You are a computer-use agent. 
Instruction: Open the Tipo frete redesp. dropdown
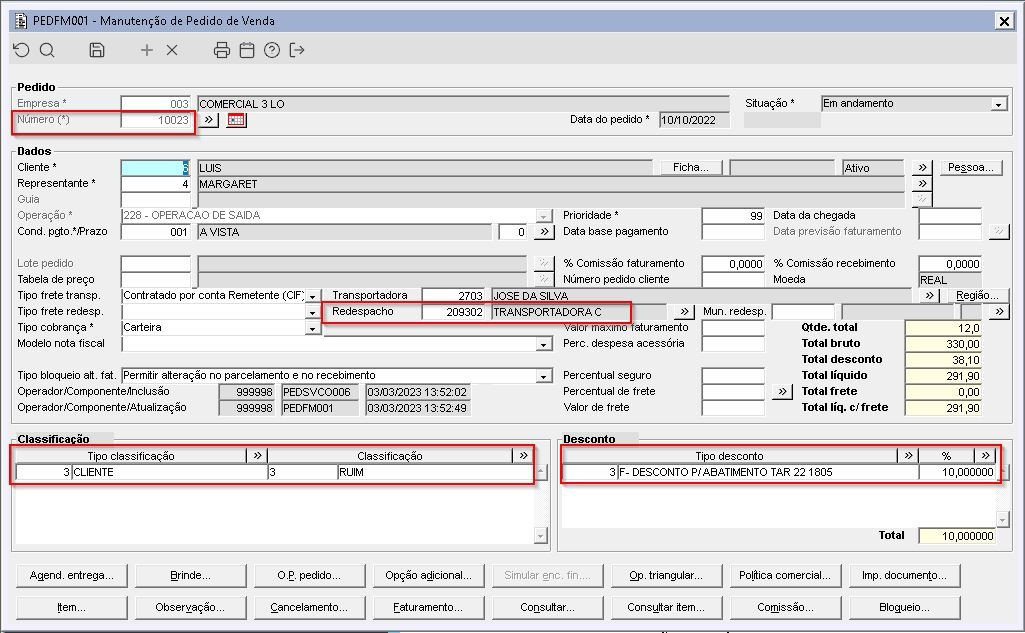pyautogui.click(x=313, y=313)
